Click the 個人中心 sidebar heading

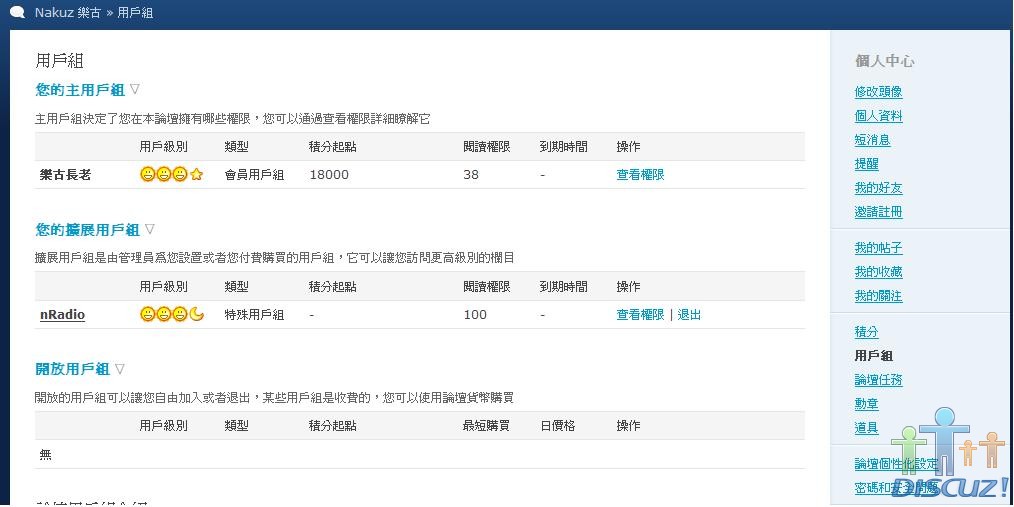(884, 61)
